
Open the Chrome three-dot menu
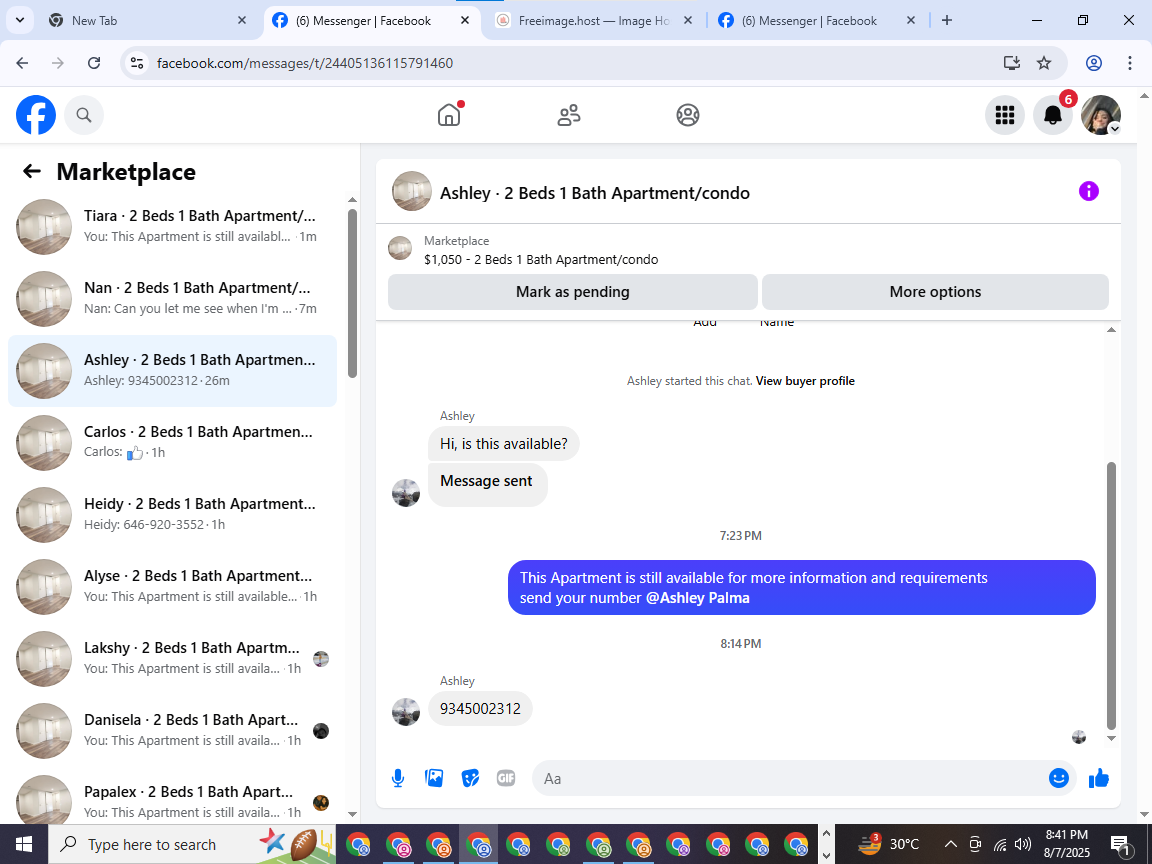tap(1130, 63)
